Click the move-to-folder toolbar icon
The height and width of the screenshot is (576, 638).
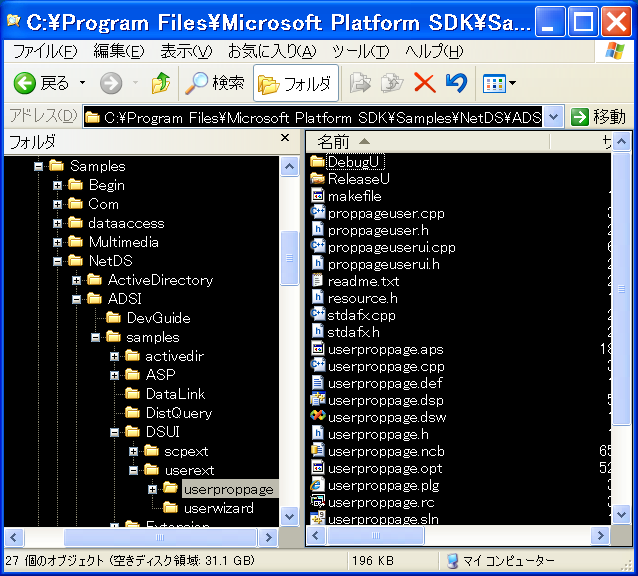click(x=360, y=83)
